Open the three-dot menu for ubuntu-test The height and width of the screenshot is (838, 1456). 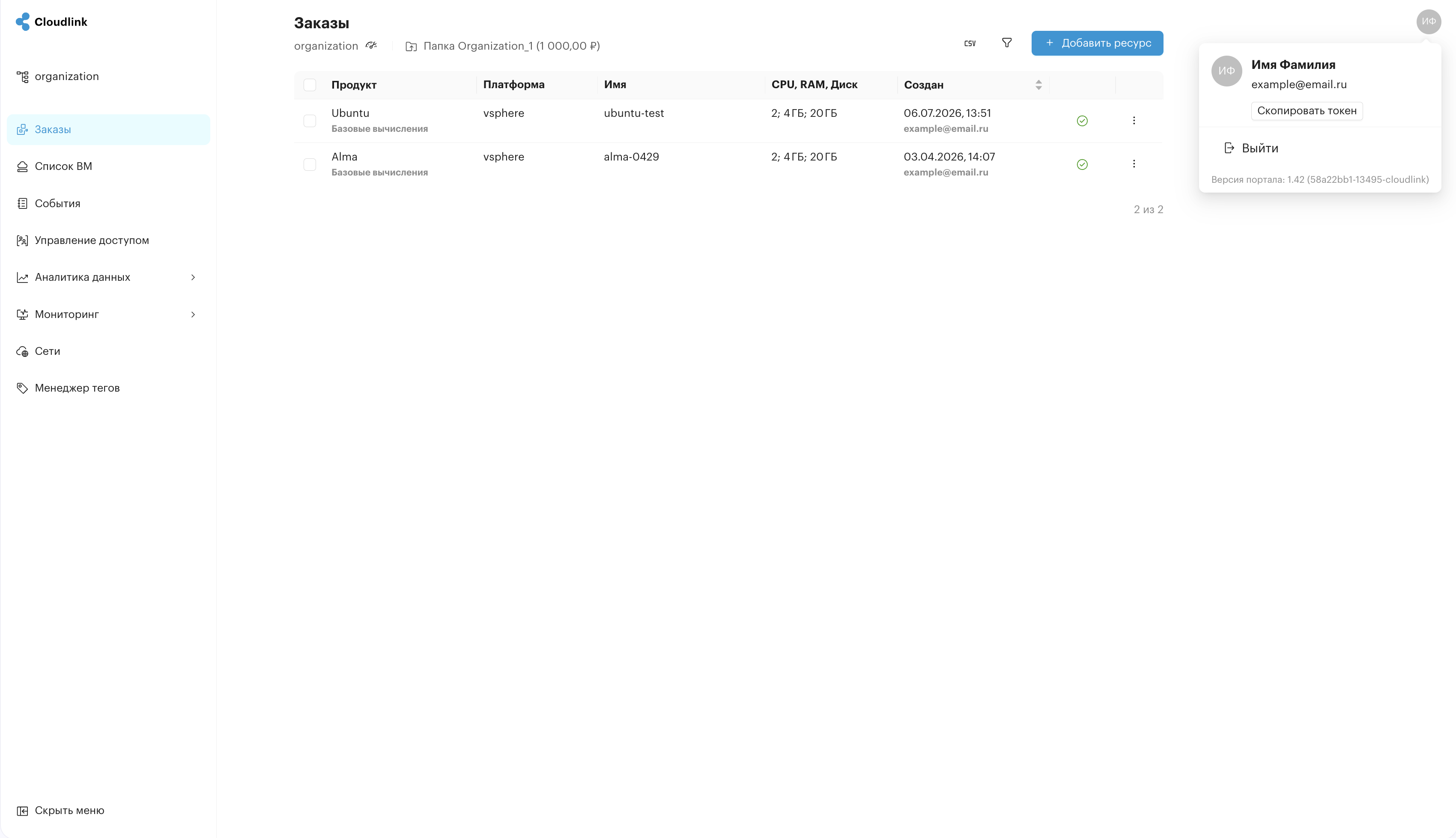point(1134,121)
